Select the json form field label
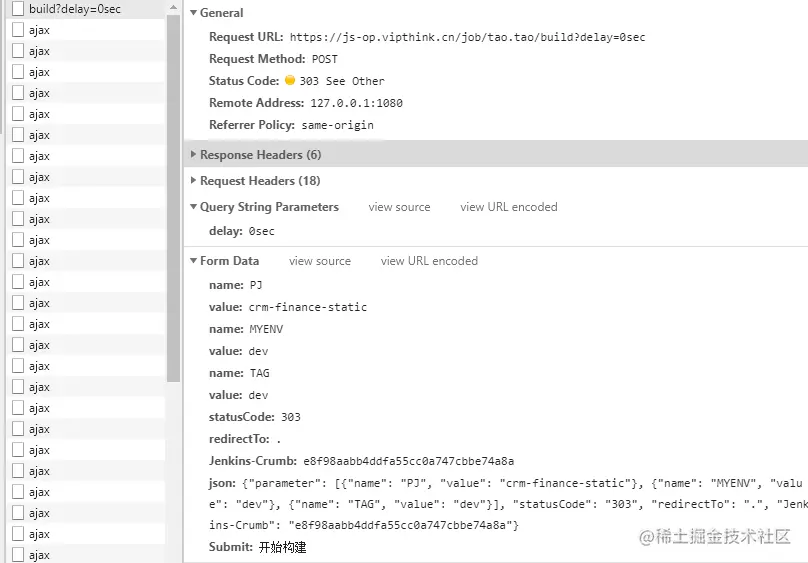This screenshot has width=808, height=563. (x=222, y=483)
